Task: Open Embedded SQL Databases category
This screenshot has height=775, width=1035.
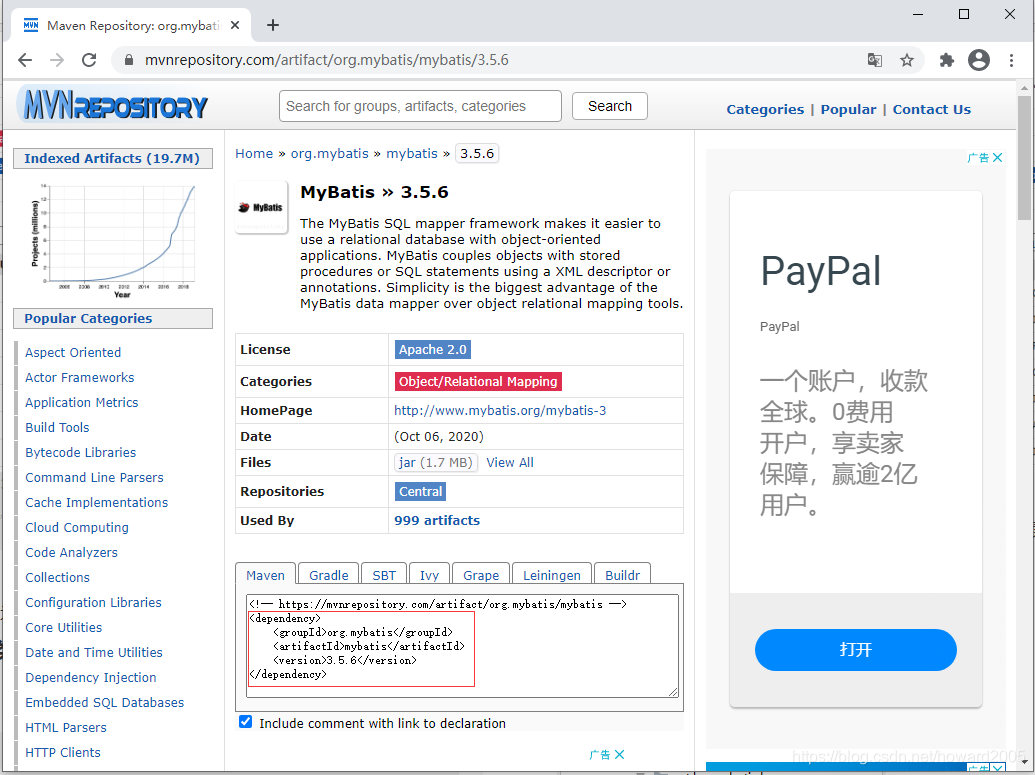Action: point(104,703)
